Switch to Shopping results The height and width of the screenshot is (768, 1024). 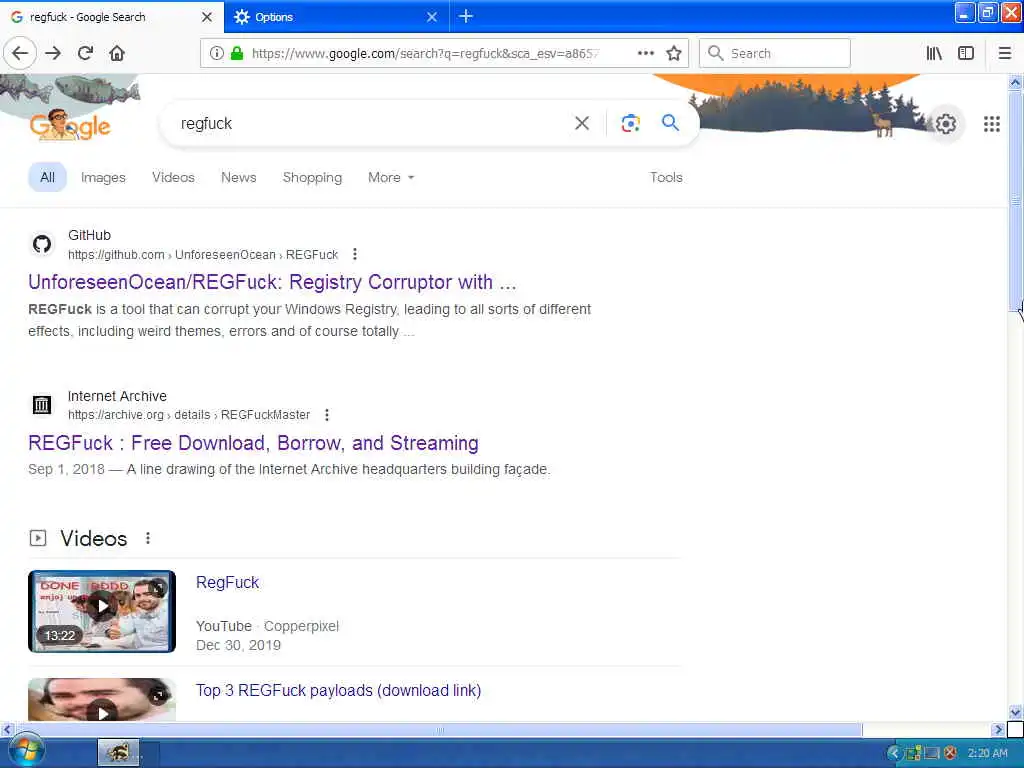(312, 177)
